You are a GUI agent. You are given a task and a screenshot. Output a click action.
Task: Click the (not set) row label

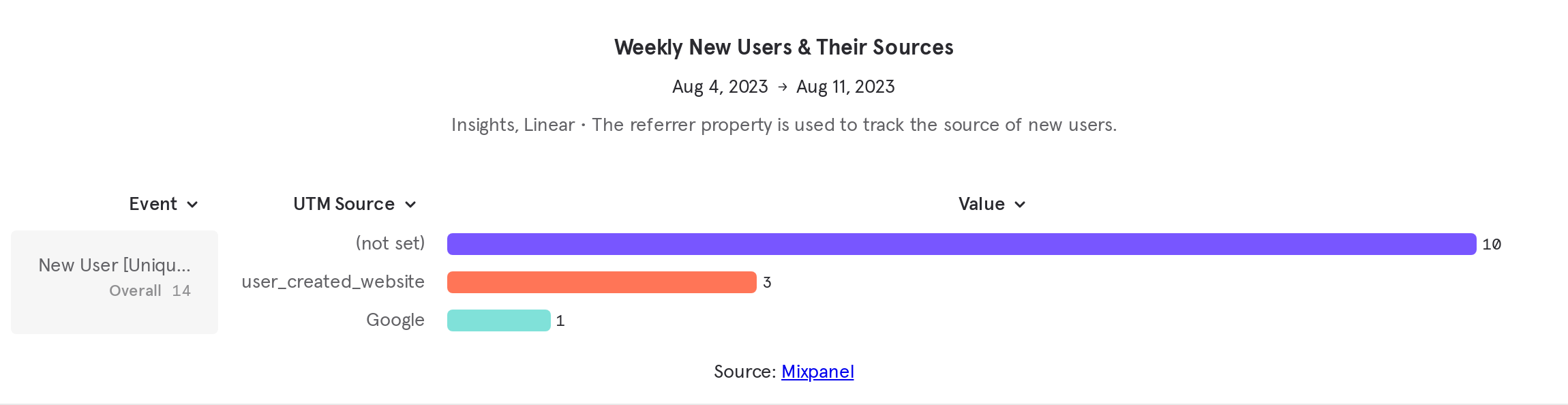(390, 243)
